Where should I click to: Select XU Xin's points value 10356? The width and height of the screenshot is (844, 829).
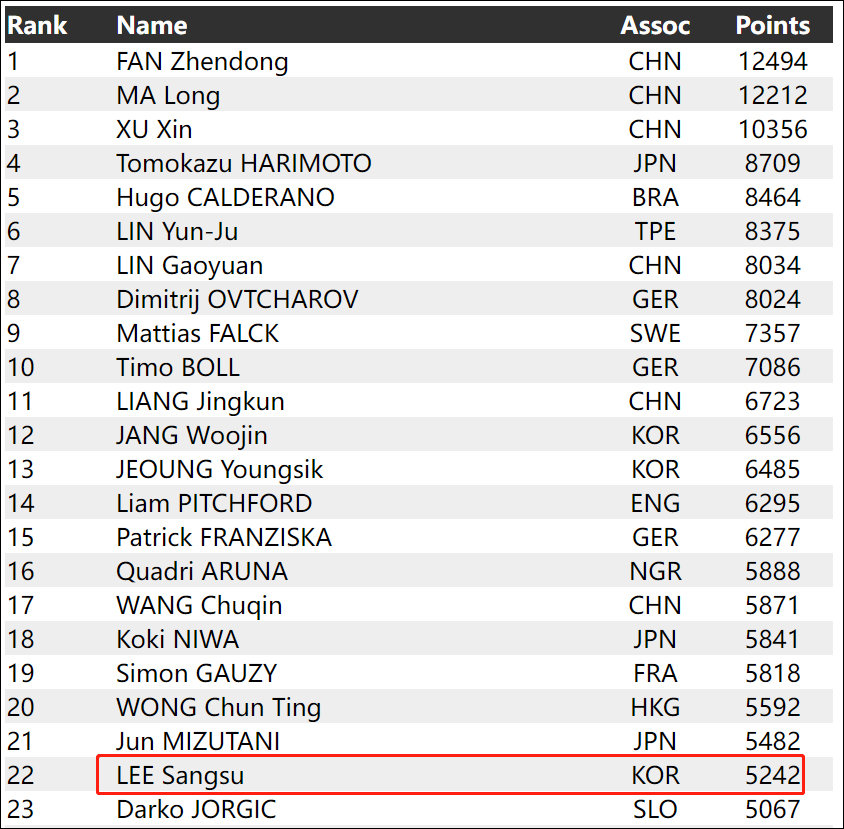click(772, 130)
